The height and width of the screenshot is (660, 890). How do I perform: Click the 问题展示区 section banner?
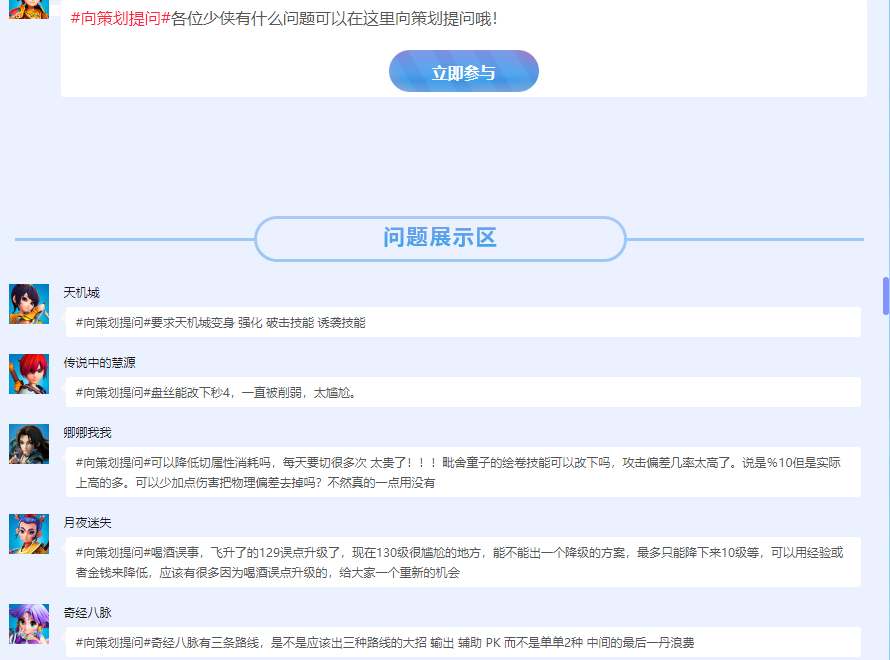[x=440, y=238]
